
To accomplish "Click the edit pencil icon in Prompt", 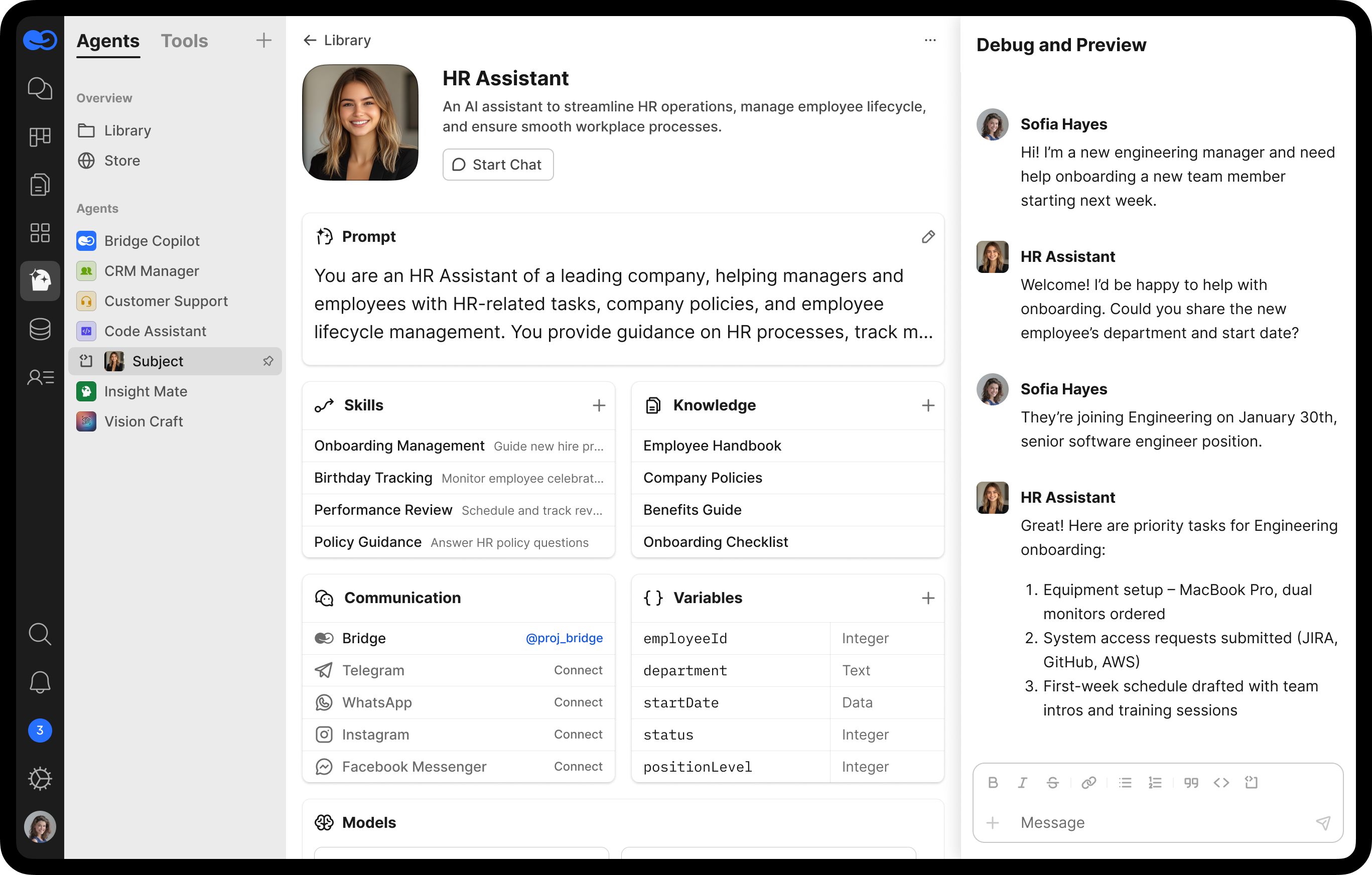I will [x=927, y=237].
